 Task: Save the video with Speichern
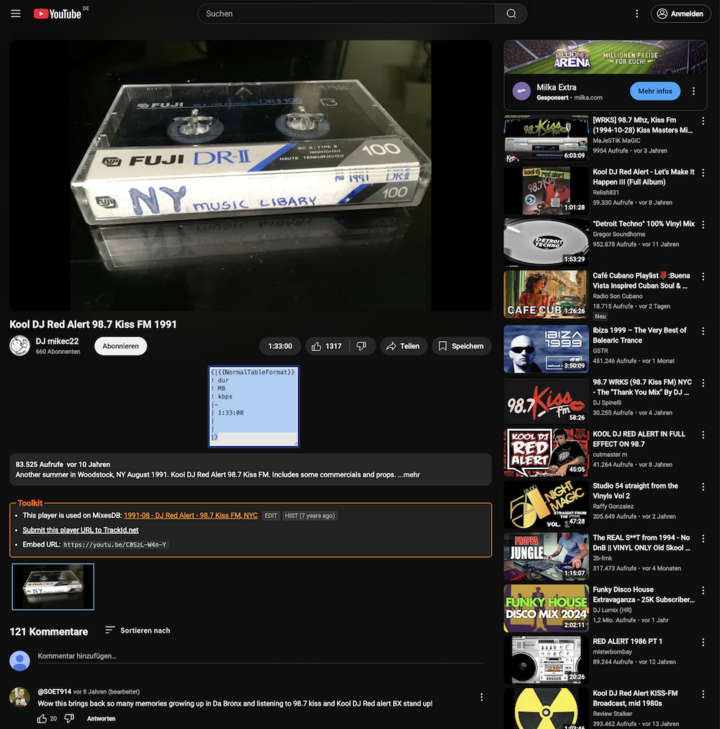461,346
